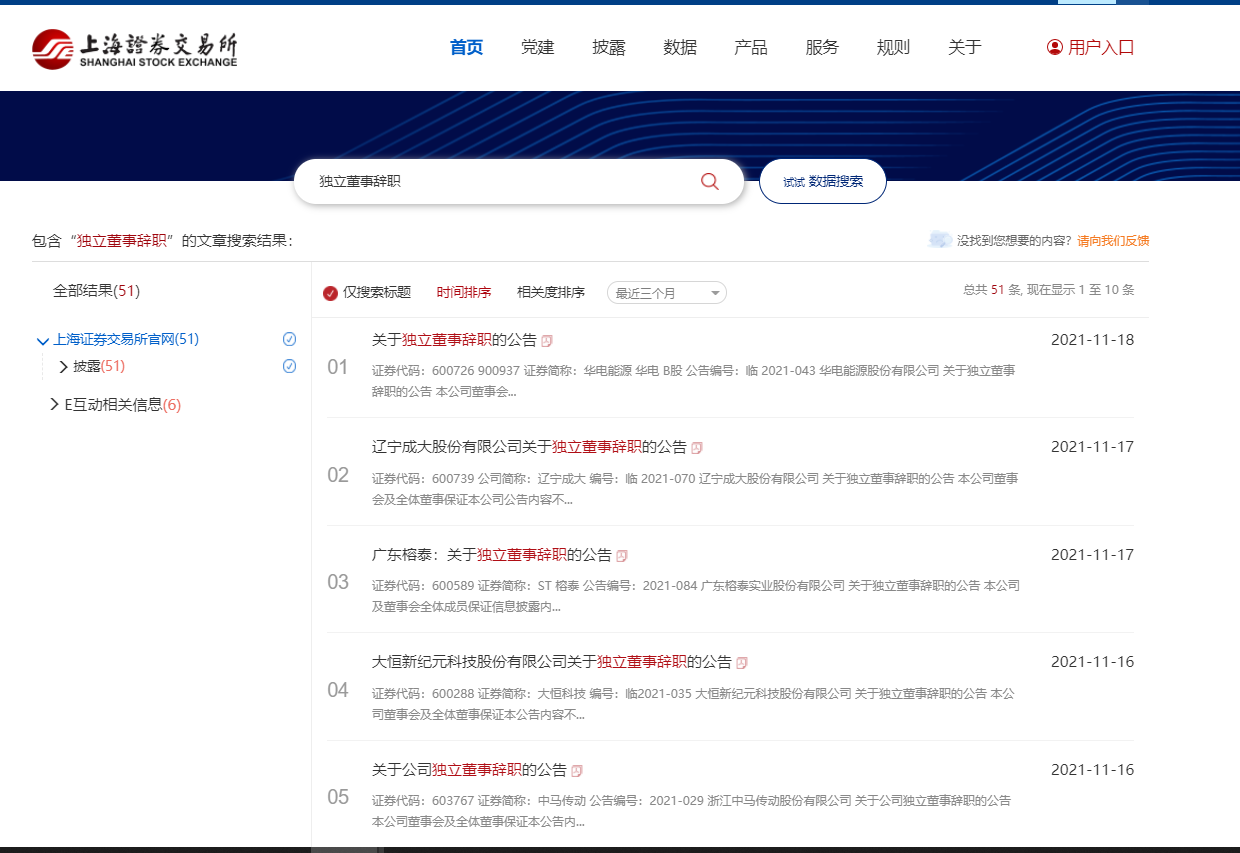Click the blue check badge beside 披露(51)
The height and width of the screenshot is (853, 1240).
(x=290, y=367)
